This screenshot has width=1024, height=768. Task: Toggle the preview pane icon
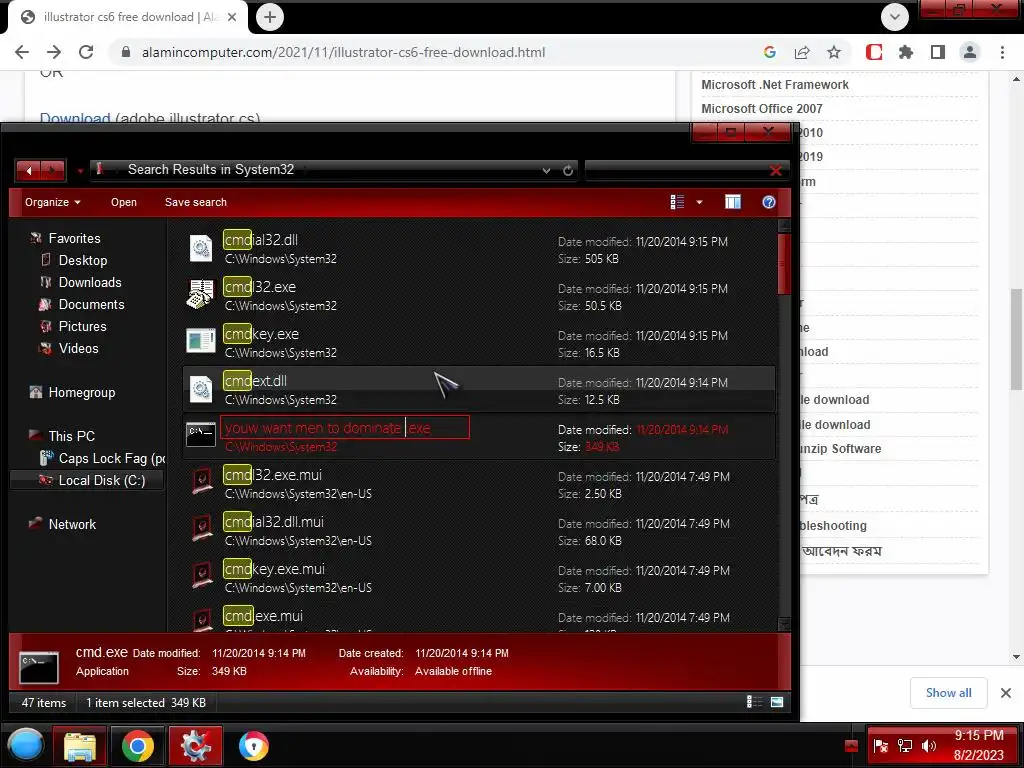(733, 202)
